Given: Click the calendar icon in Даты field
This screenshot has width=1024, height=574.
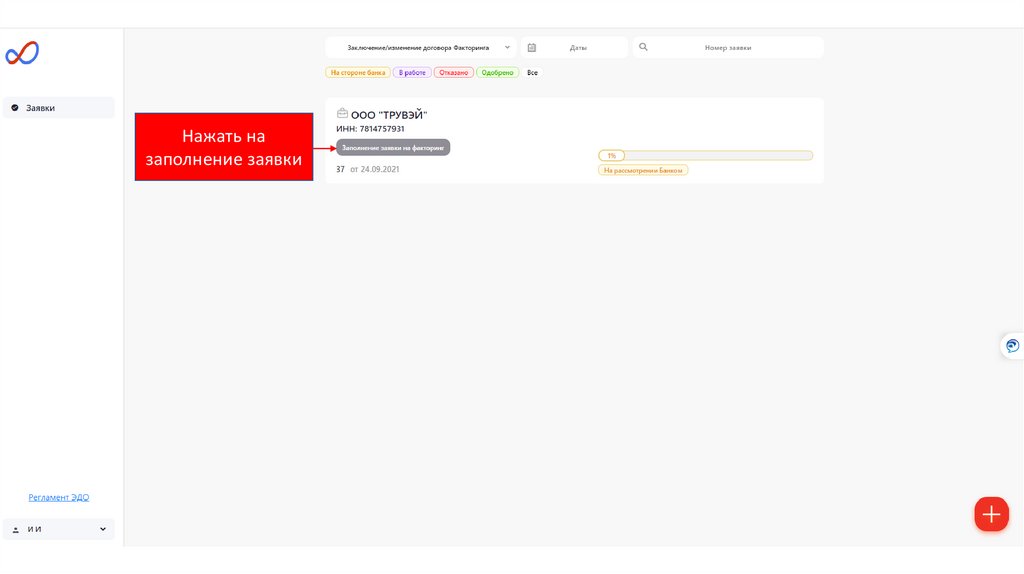Looking at the screenshot, I should [x=532, y=48].
